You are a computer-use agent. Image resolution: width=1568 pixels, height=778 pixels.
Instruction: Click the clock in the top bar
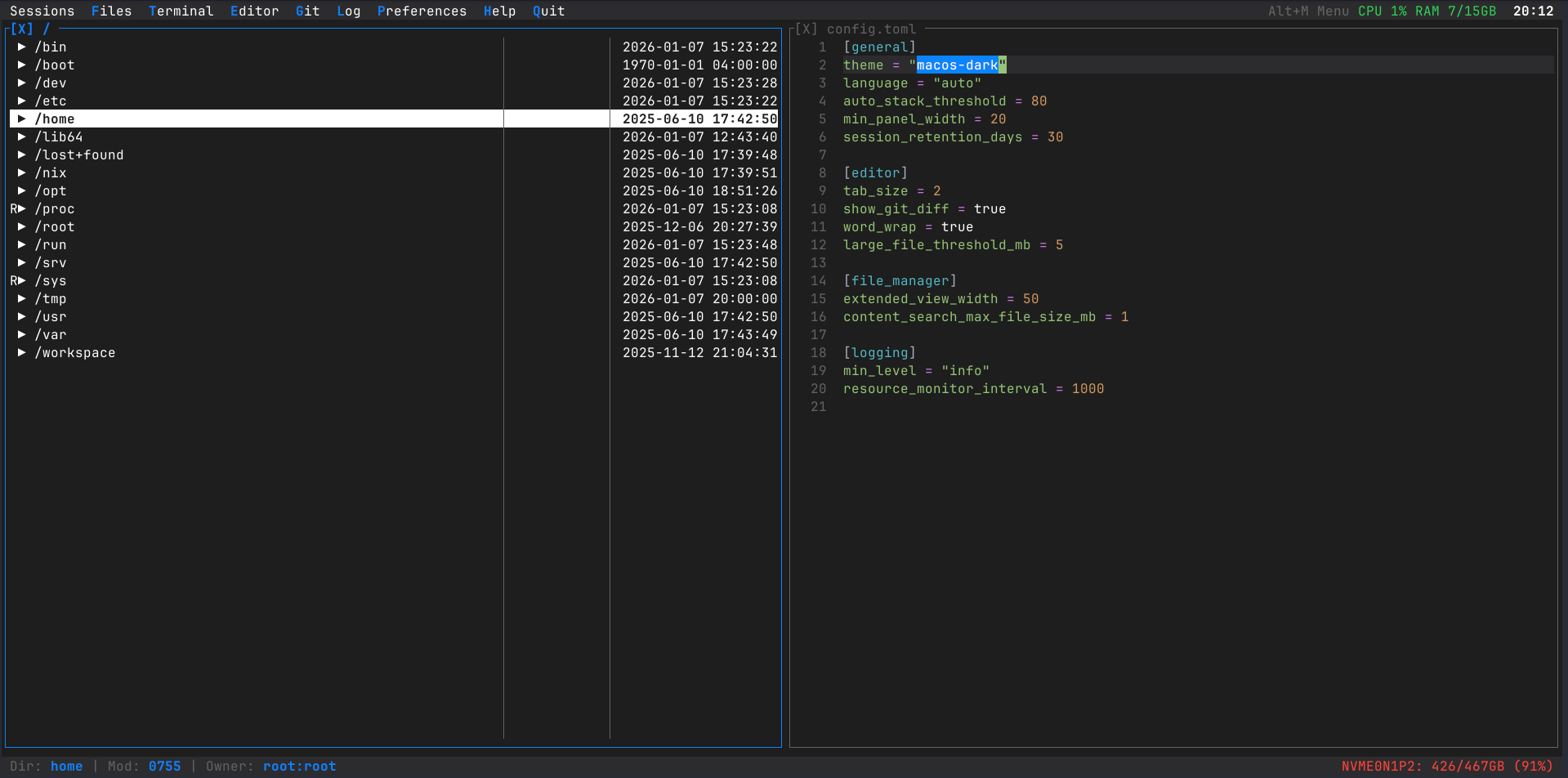coord(1535,11)
